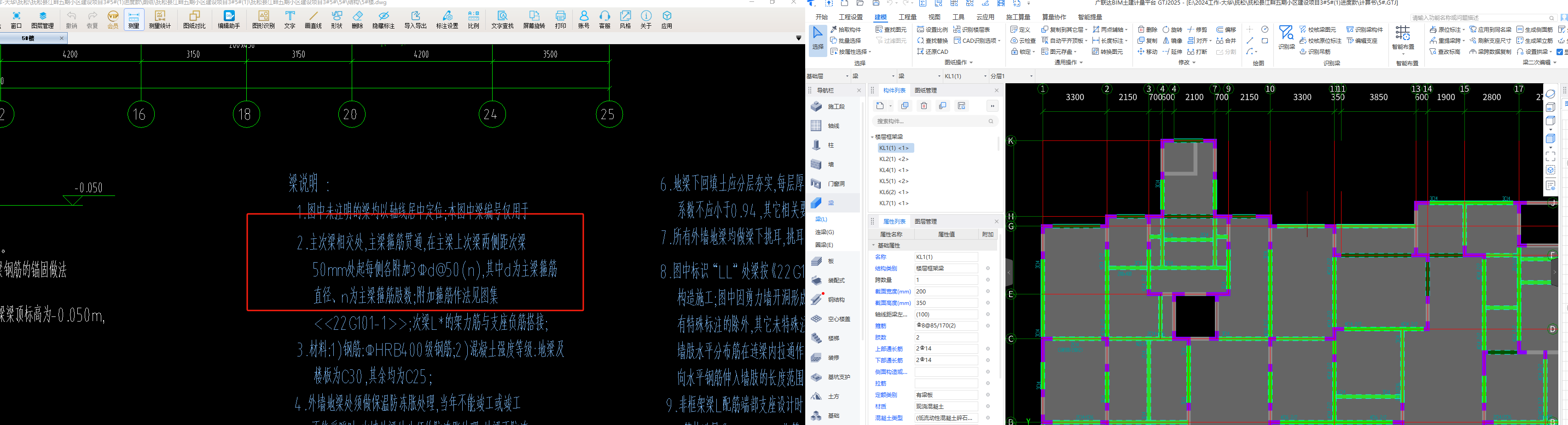Choose the 画直线 draw line tool
This screenshot has width=1568, height=425.
(313, 19)
